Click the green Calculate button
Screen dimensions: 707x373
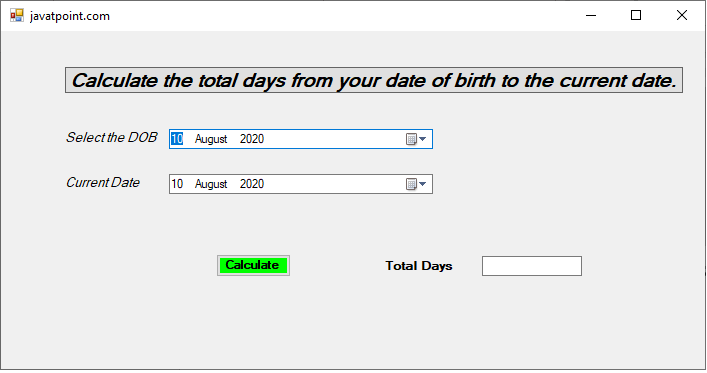253,265
